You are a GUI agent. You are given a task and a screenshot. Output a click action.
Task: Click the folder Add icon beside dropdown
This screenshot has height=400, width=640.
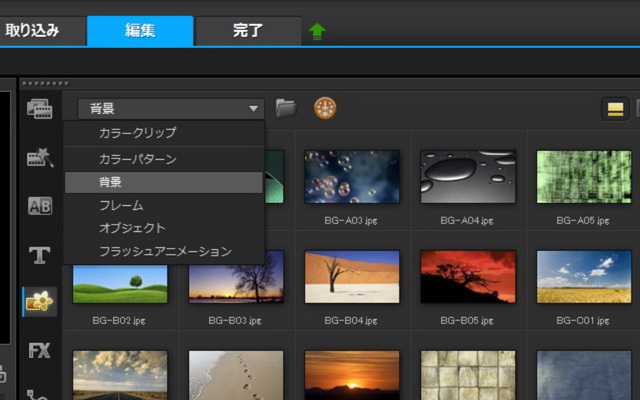286,108
